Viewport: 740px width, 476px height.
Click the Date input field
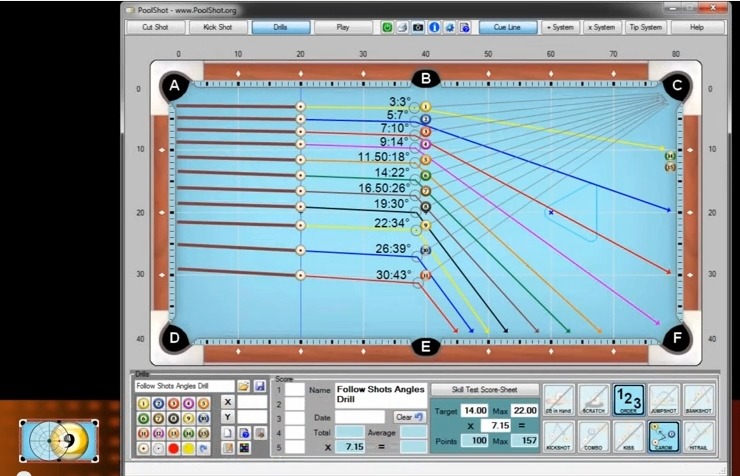click(x=360, y=416)
